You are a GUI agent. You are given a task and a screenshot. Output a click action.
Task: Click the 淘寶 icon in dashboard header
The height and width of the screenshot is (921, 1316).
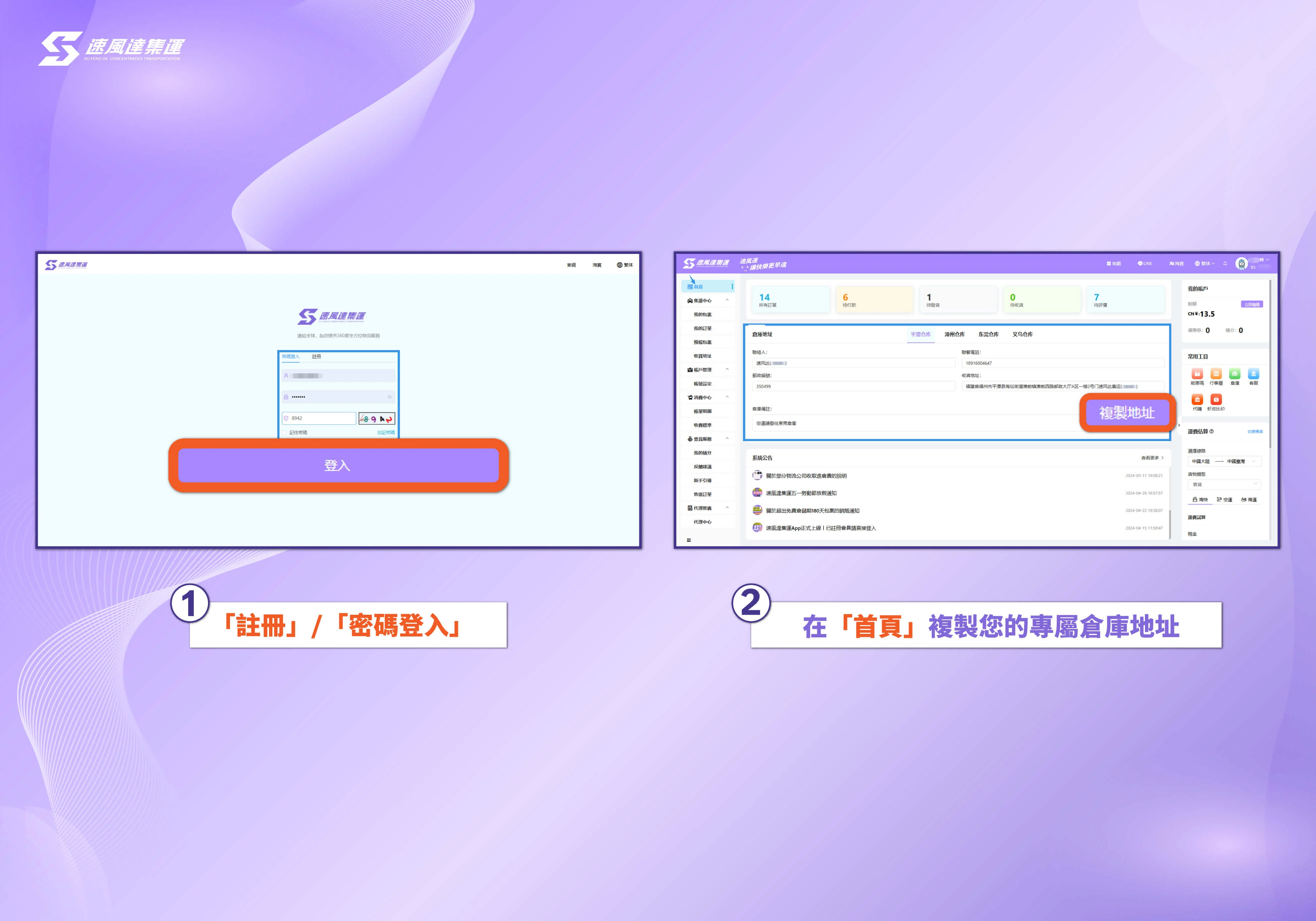point(1176,263)
